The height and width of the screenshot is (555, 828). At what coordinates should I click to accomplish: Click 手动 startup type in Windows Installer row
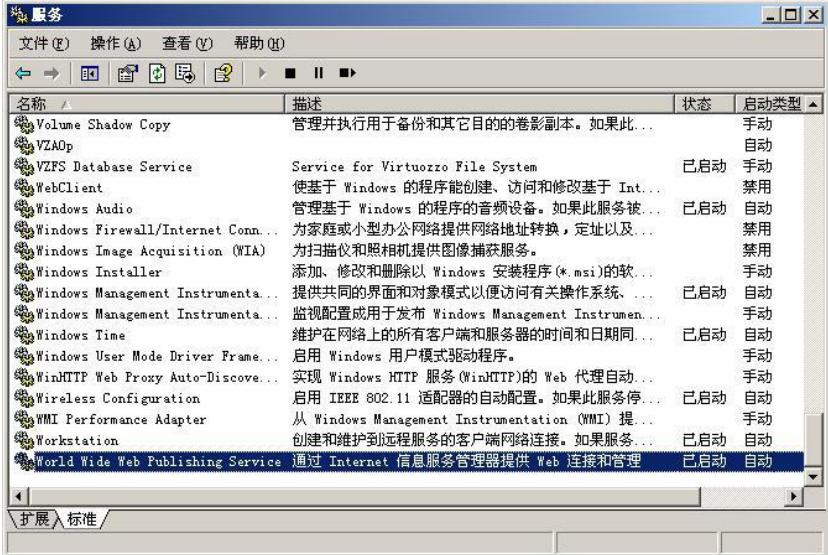[x=757, y=272]
